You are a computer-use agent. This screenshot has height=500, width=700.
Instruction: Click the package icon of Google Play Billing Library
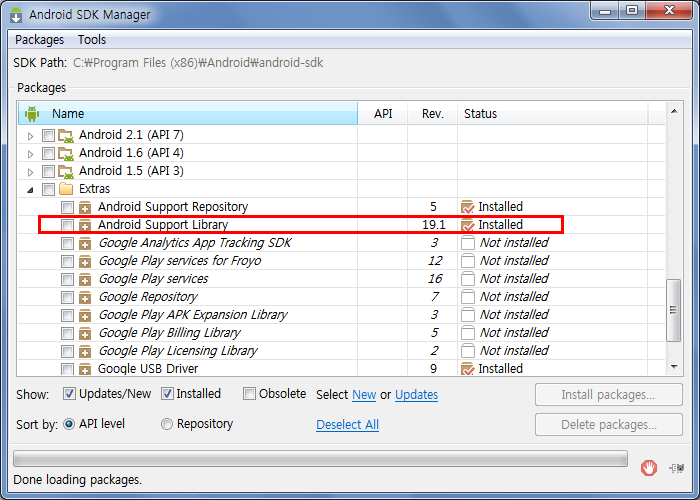coord(85,333)
